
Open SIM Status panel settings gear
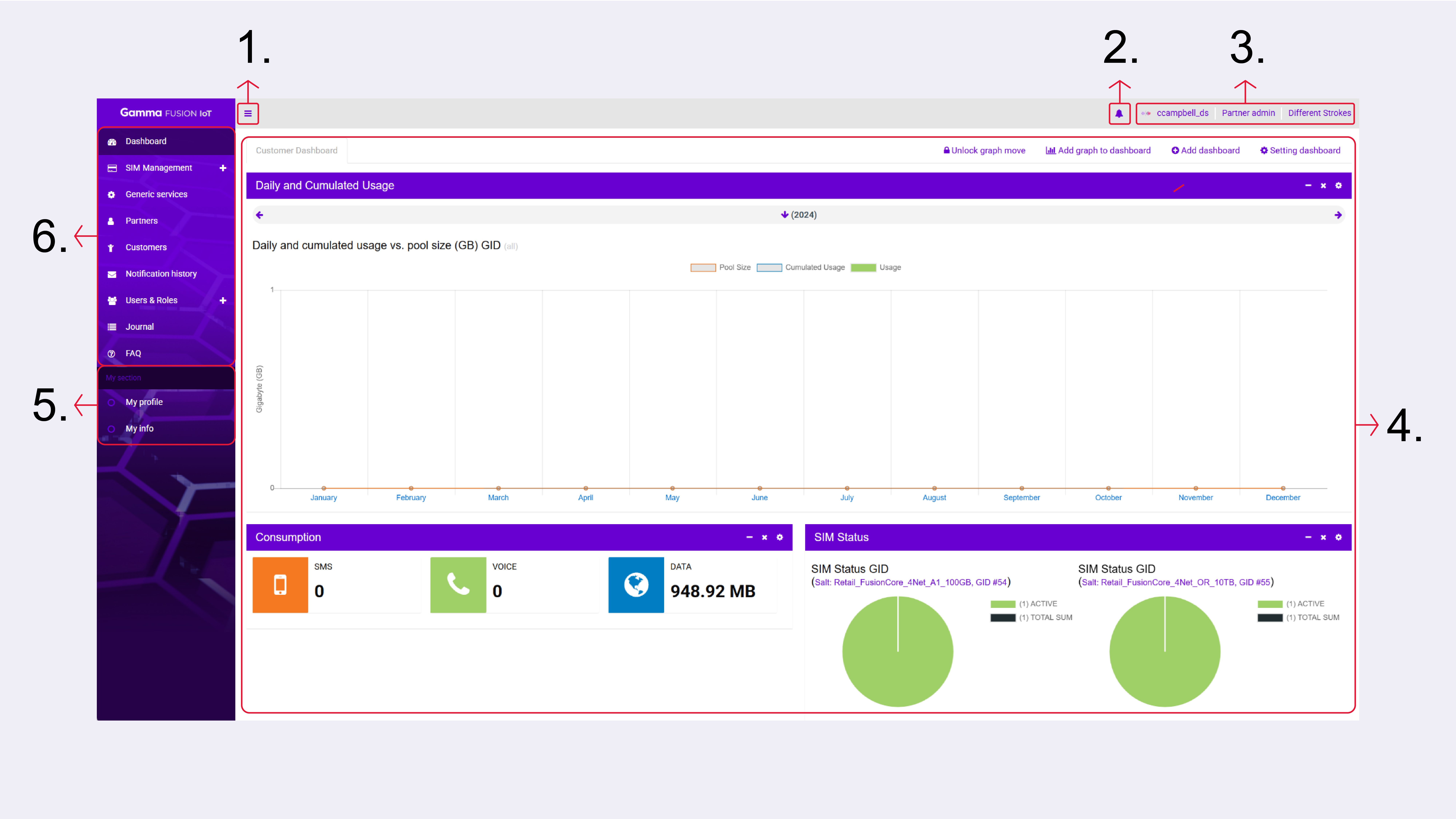coord(1338,537)
